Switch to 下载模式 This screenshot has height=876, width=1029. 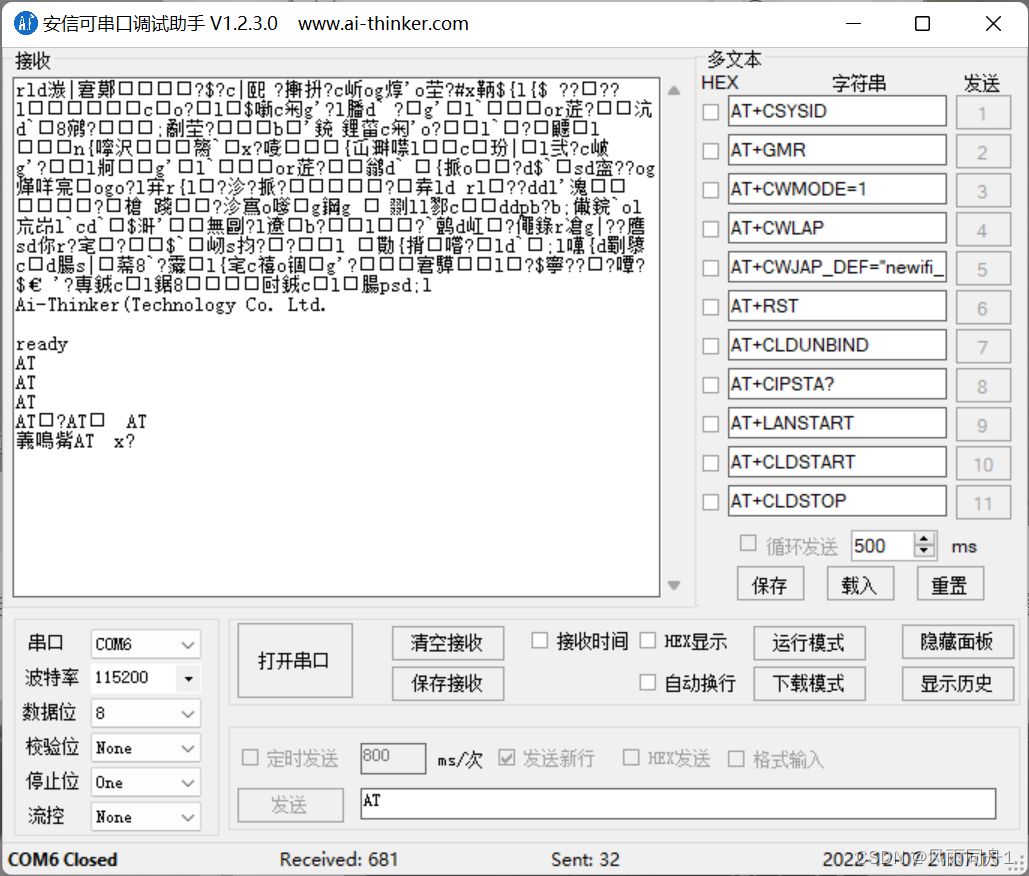click(809, 684)
